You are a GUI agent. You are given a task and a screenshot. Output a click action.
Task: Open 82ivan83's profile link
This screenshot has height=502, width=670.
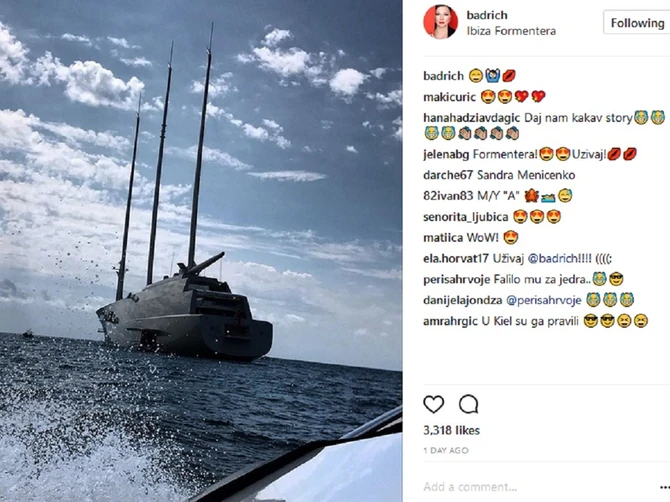click(x=448, y=196)
